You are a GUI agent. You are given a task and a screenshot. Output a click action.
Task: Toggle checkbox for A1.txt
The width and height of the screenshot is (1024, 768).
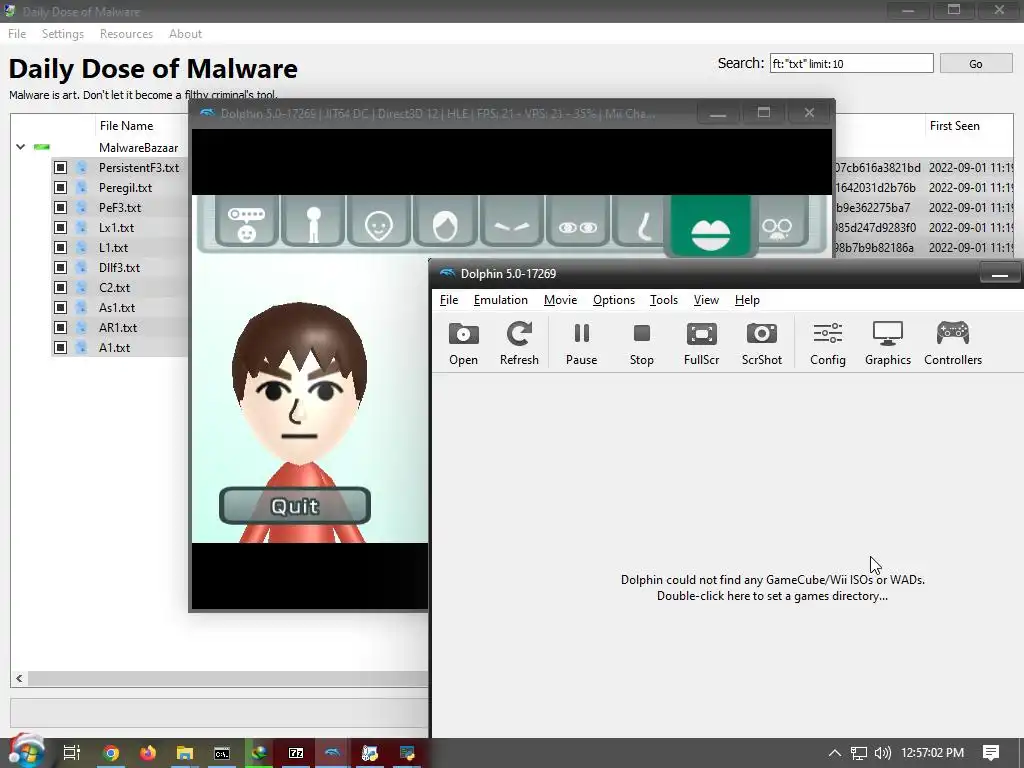click(60, 347)
